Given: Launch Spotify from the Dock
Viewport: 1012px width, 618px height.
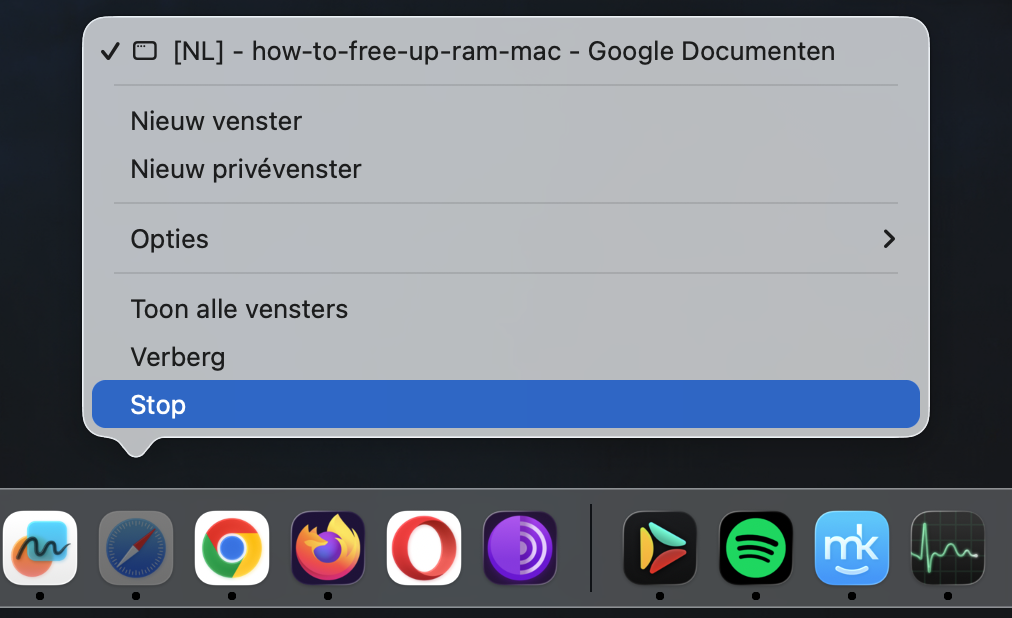Looking at the screenshot, I should pos(755,548).
